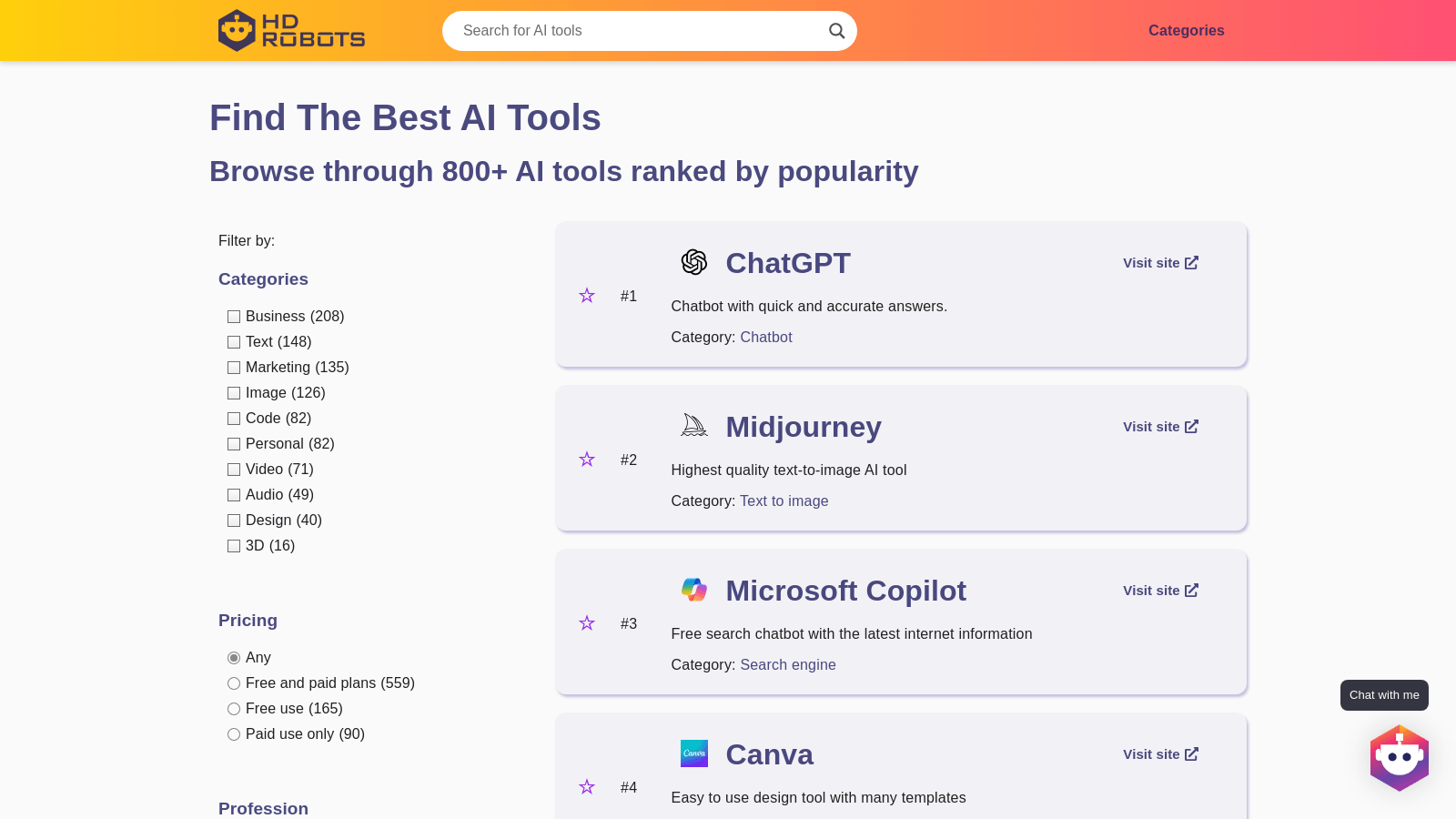The height and width of the screenshot is (819, 1456).
Task: Check the Business category filter
Action: tap(234, 317)
